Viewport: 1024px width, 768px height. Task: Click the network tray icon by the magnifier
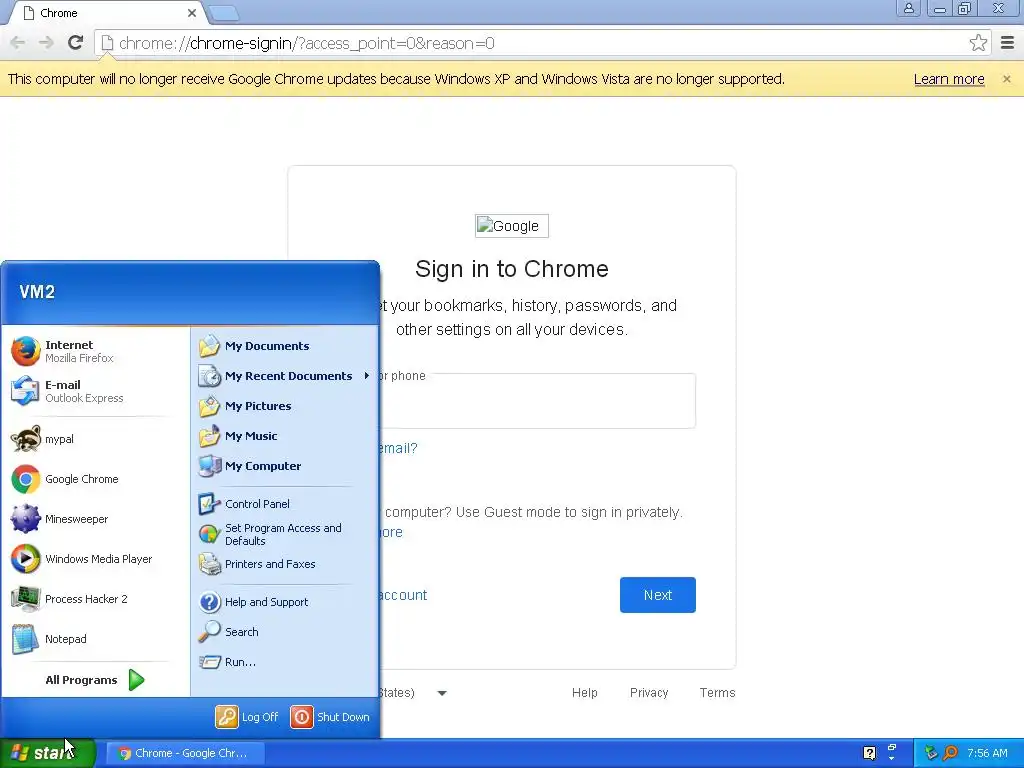931,753
